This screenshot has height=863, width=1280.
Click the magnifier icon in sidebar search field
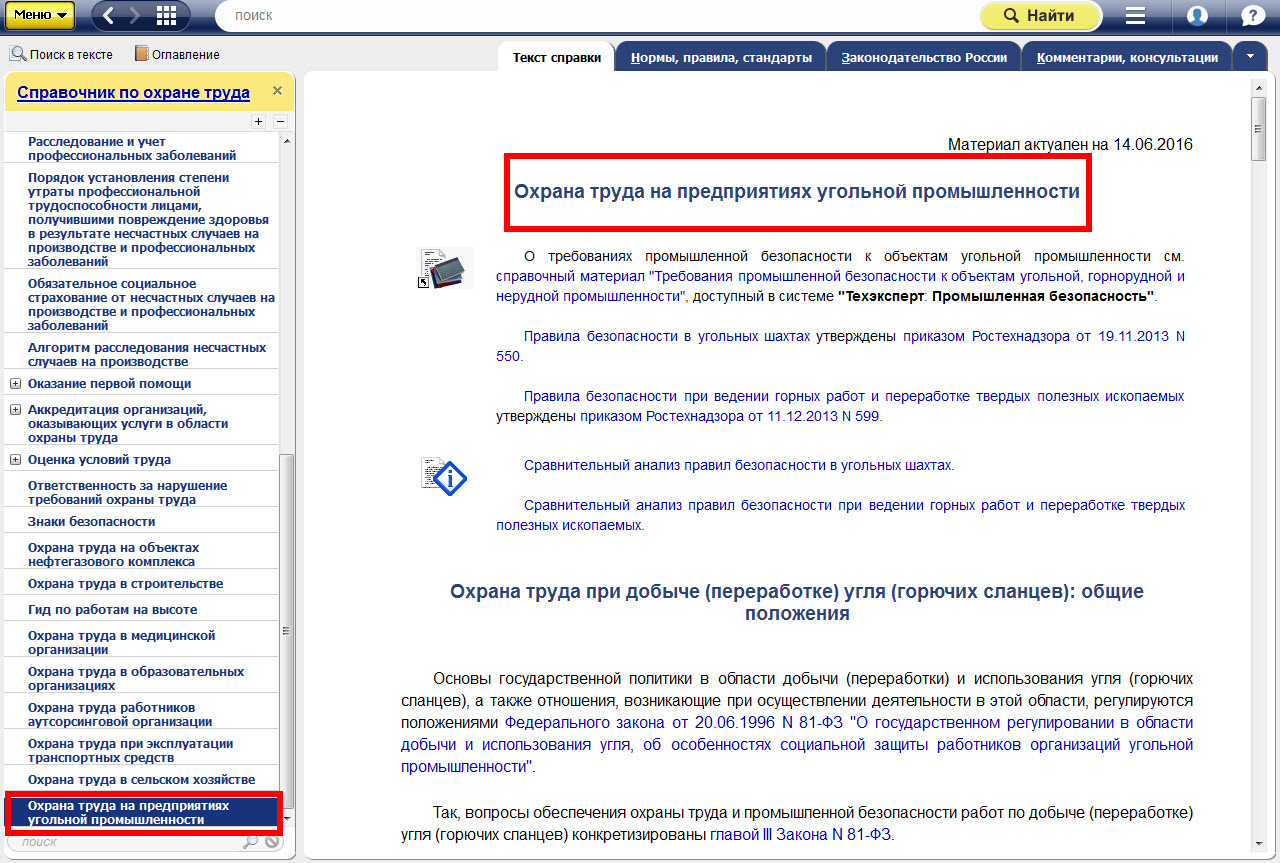coord(250,842)
